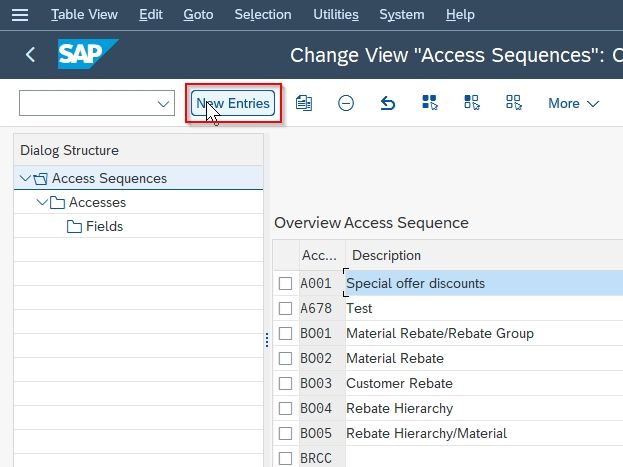The image size is (623, 467).
Task: Collapse the Accesses tree node
Action: point(42,202)
